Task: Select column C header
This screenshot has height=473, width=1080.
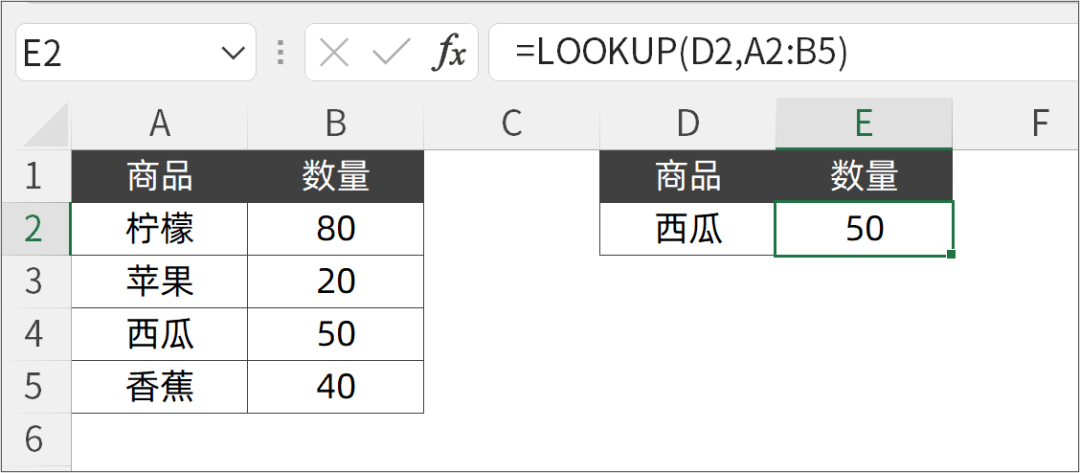Action: [x=512, y=124]
